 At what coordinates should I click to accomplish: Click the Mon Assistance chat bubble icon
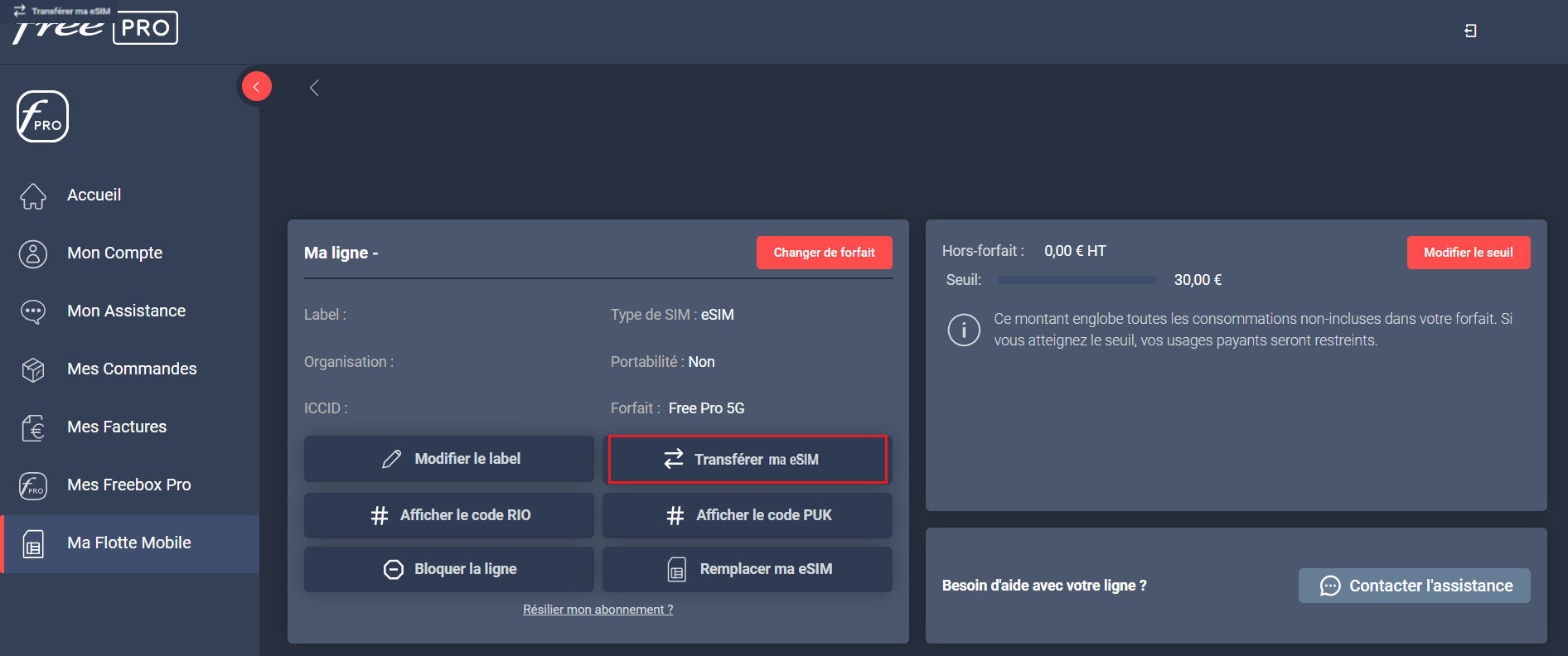tap(33, 311)
